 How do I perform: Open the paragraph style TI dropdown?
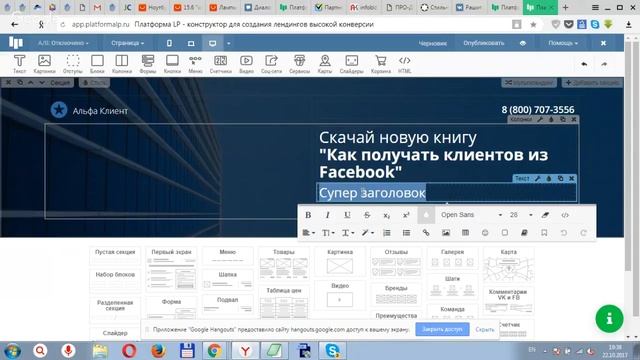point(328,233)
